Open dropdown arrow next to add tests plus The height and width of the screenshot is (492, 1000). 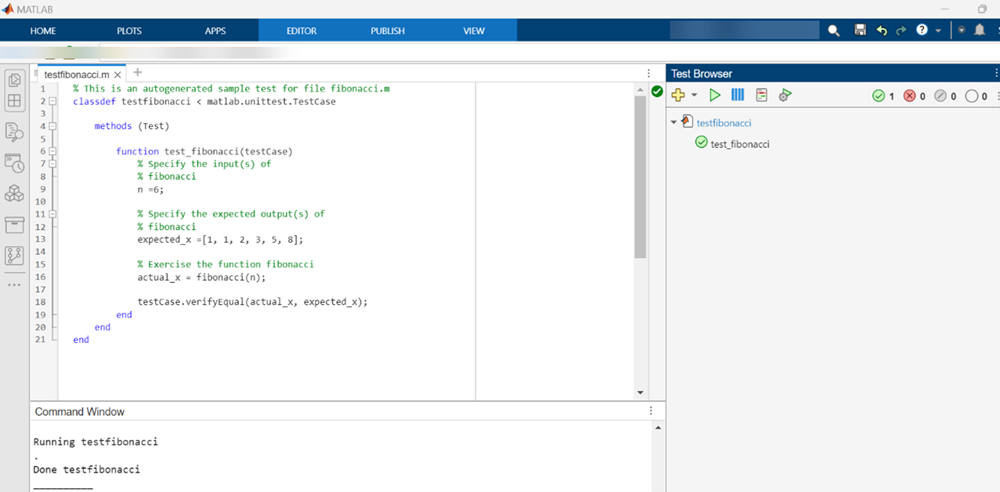694,96
